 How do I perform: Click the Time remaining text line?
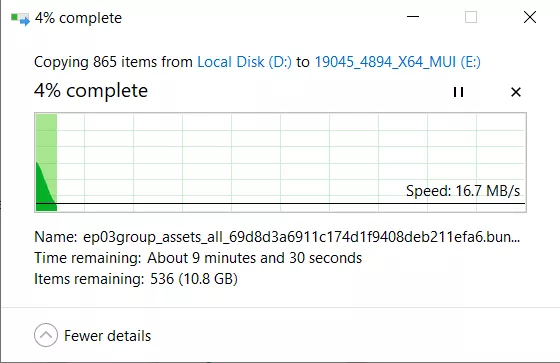coord(198,258)
